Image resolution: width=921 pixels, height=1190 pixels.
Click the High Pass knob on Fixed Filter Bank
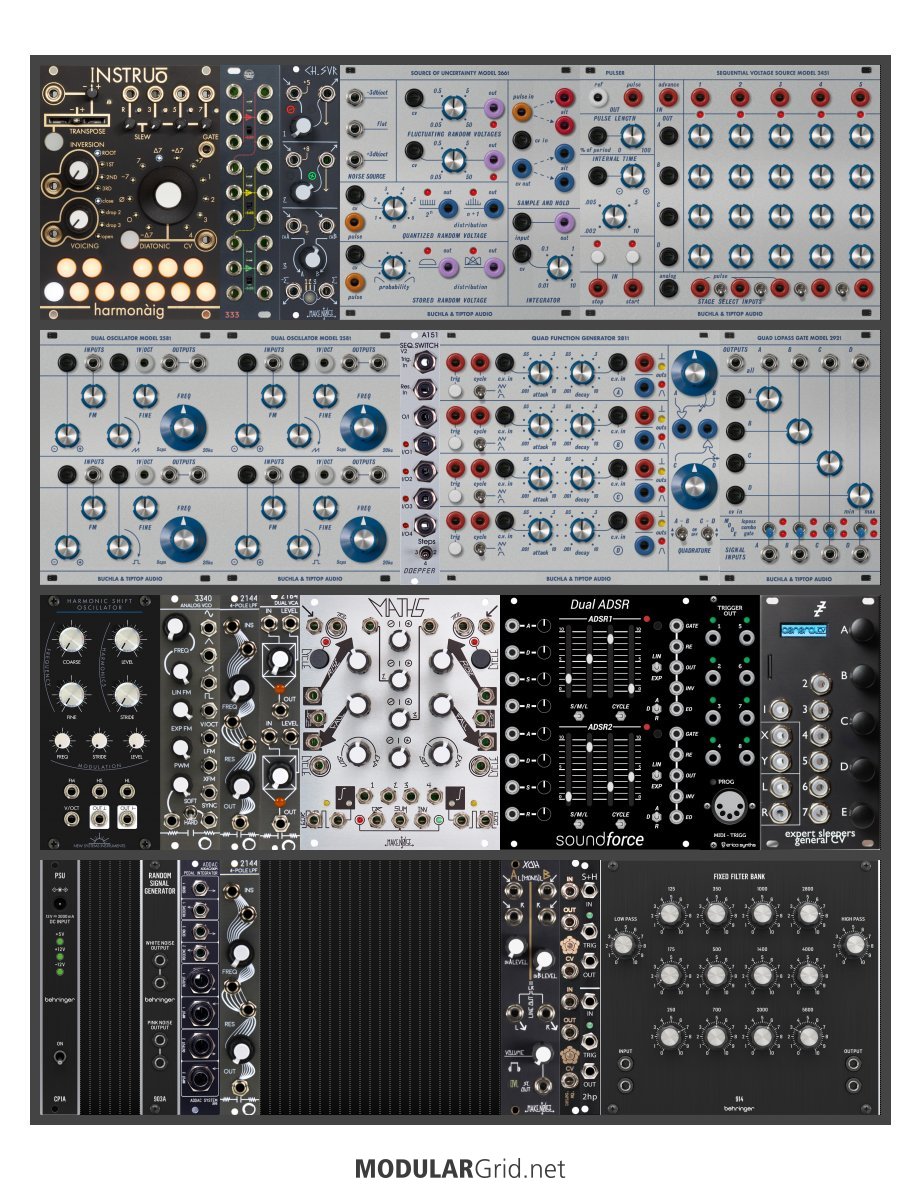[x=854, y=943]
